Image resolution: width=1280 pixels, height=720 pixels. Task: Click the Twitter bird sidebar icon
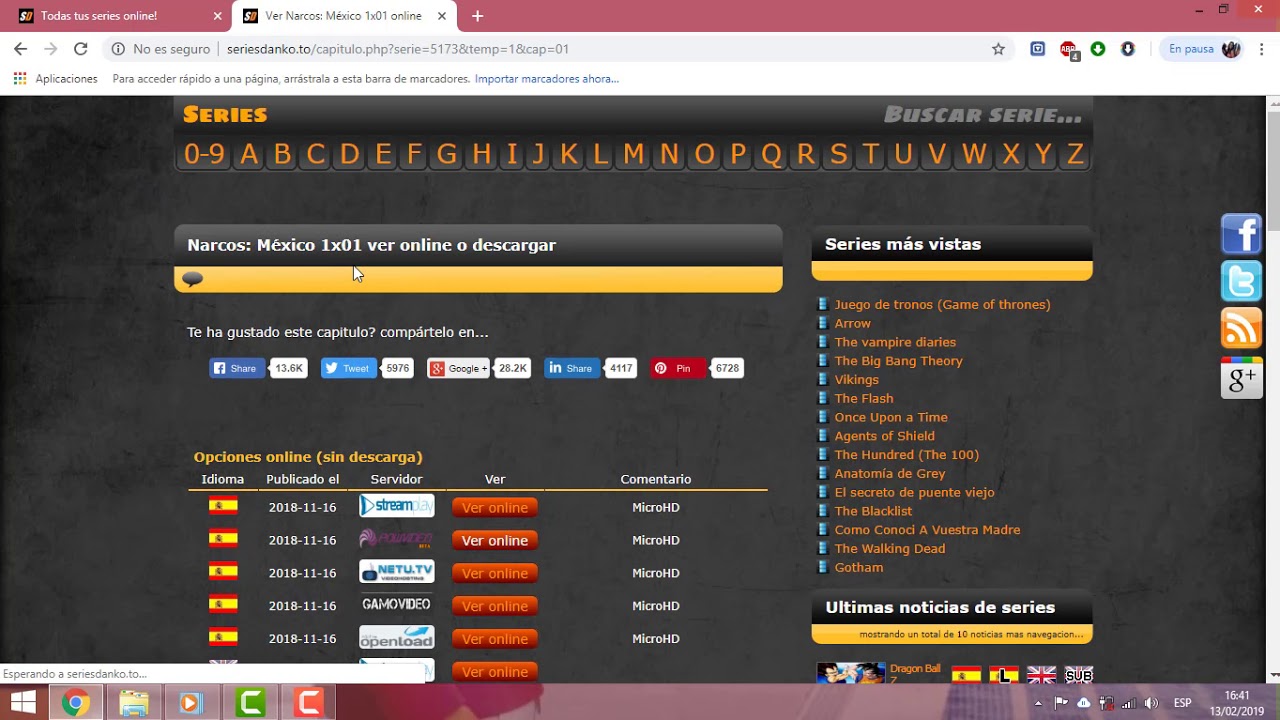1241,282
